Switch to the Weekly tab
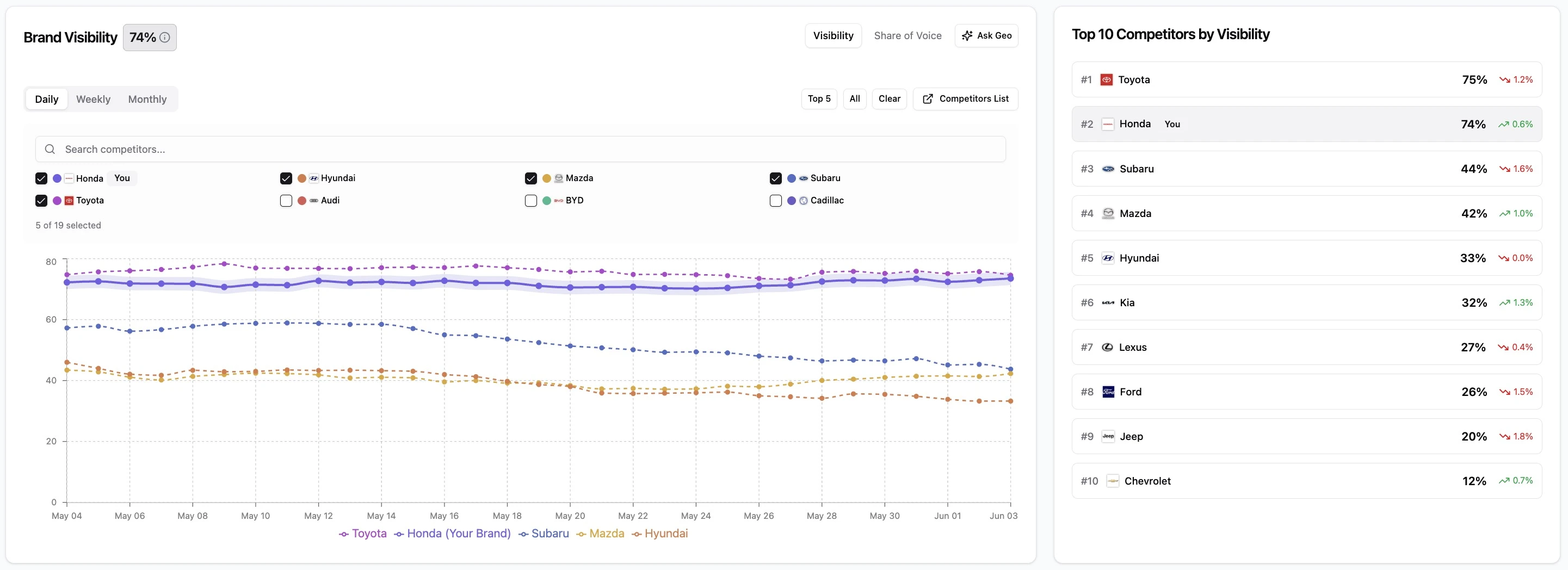The image size is (1568, 570). click(93, 99)
